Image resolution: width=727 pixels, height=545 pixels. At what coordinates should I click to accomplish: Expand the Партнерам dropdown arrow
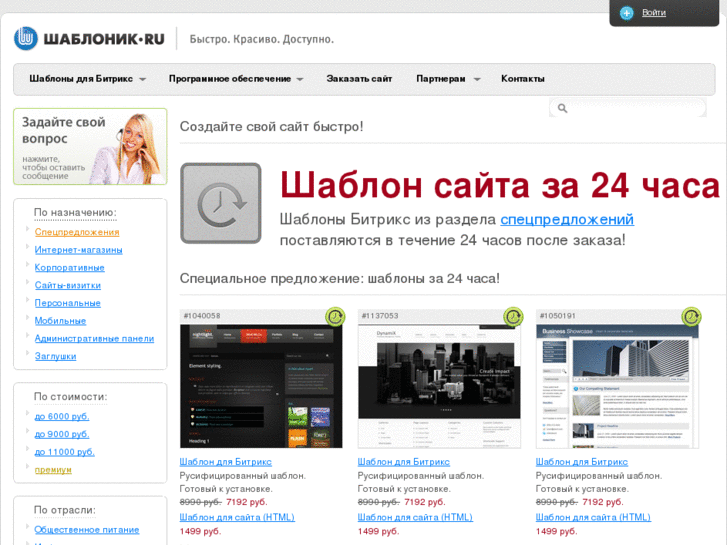pos(477,79)
